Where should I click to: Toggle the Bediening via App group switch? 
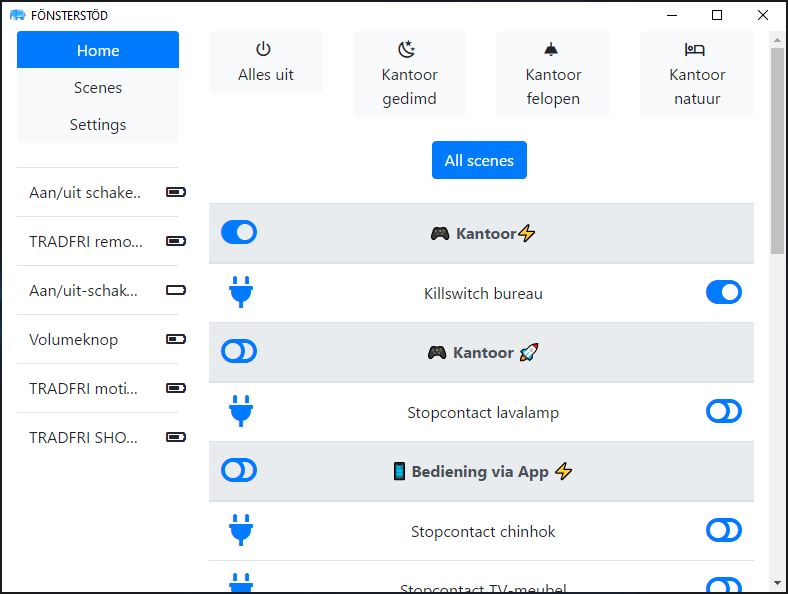pyautogui.click(x=239, y=470)
